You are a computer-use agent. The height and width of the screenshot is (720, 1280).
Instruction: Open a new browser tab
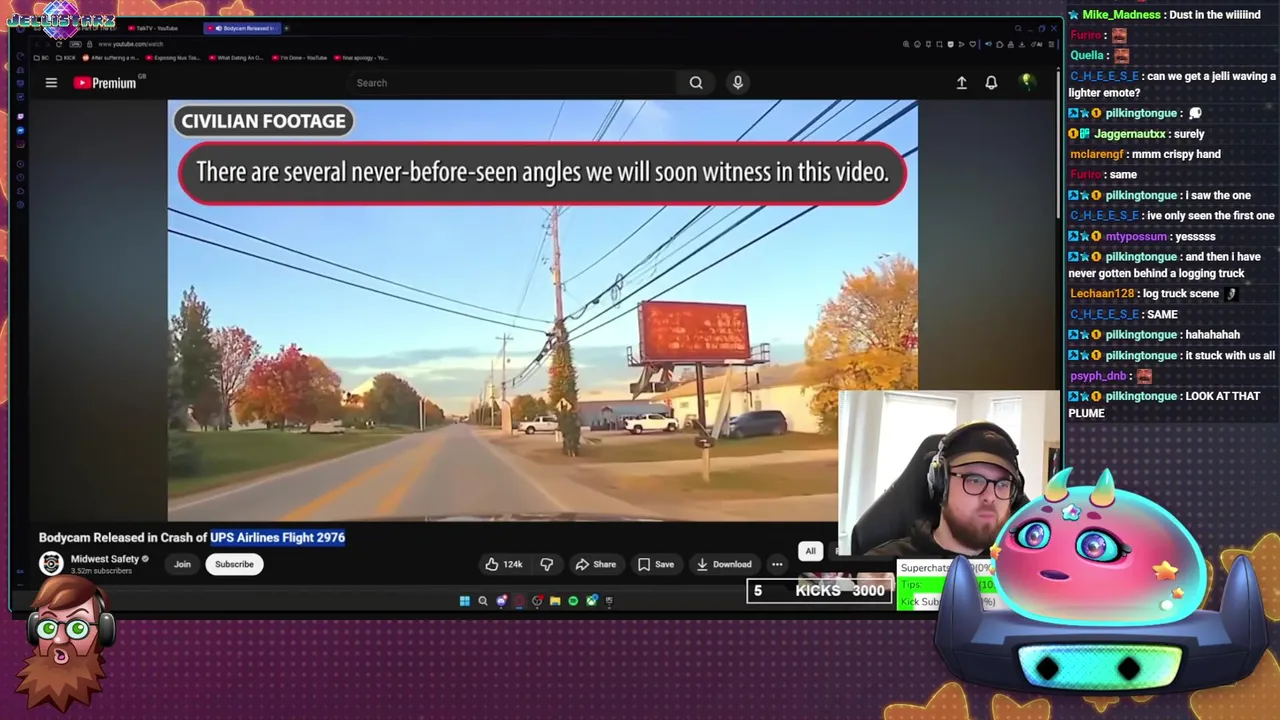286,28
